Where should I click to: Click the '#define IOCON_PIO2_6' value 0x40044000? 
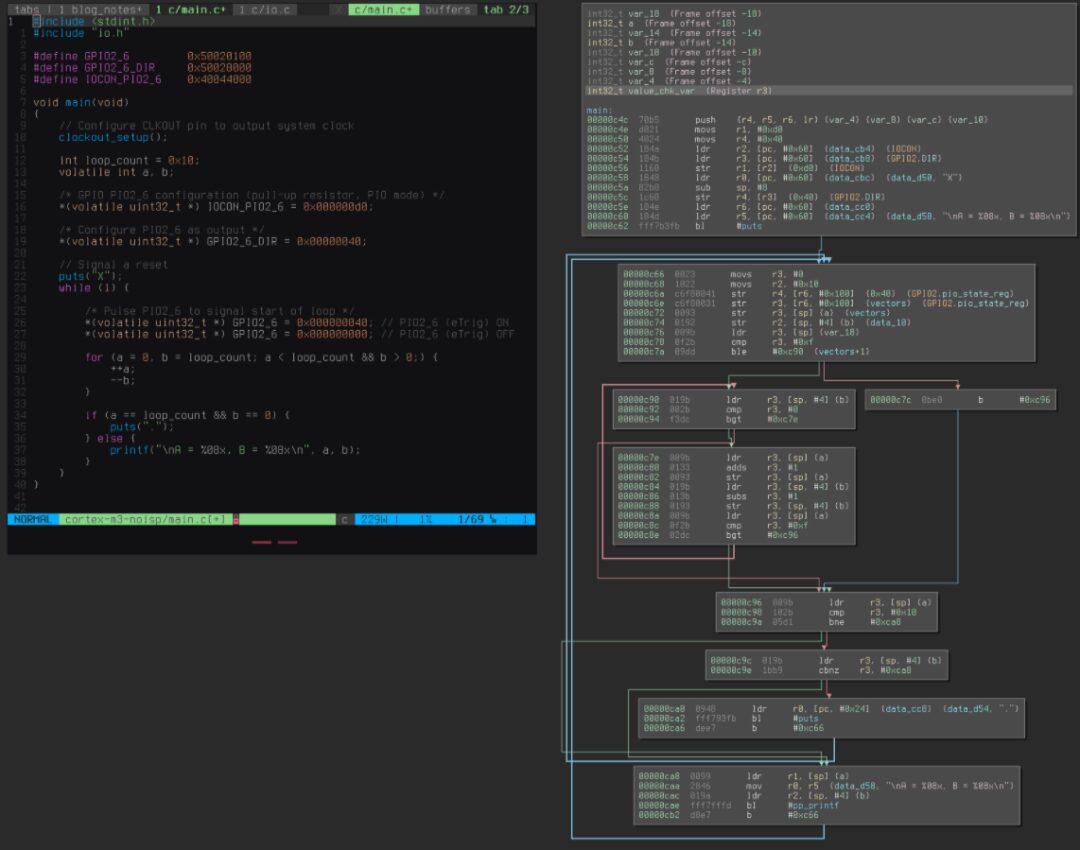click(219, 79)
